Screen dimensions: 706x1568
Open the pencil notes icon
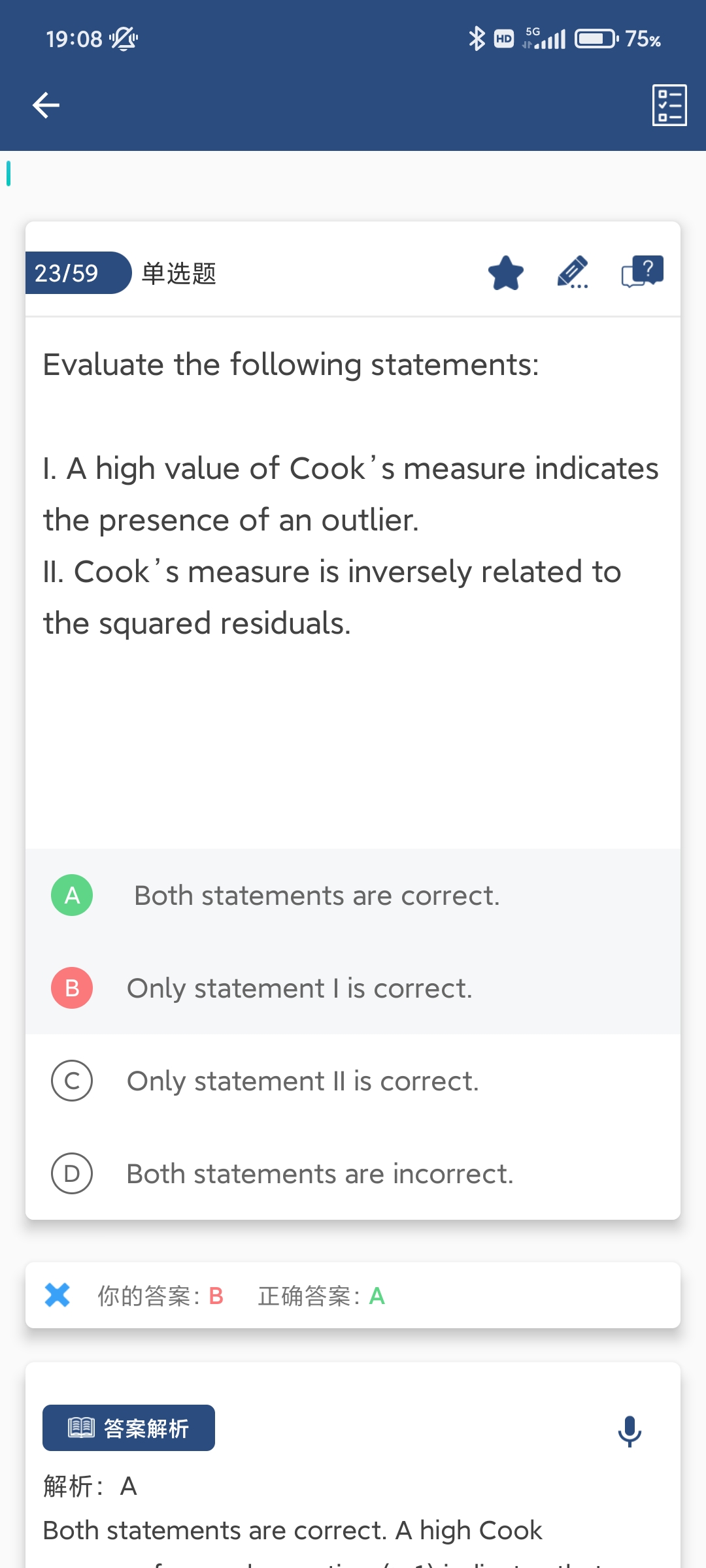click(x=573, y=272)
